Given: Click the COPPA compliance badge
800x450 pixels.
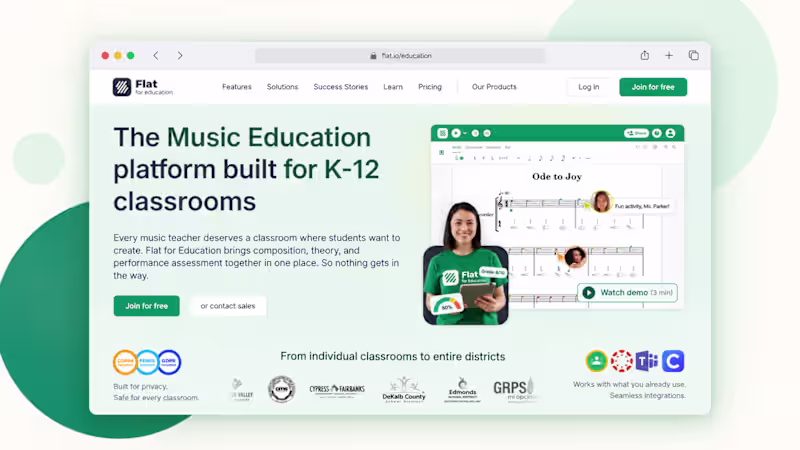Looking at the screenshot, I should point(125,362).
